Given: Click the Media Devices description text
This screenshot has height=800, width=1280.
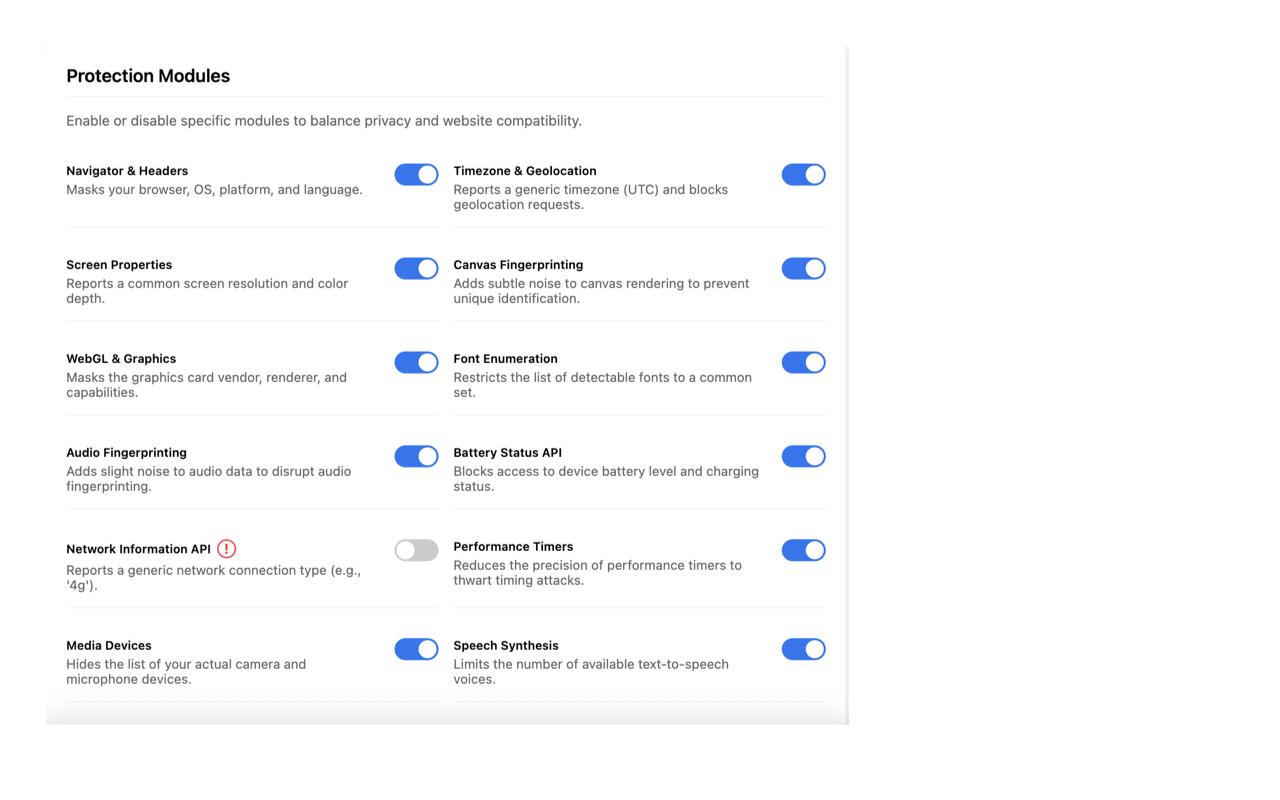Looking at the screenshot, I should coord(186,671).
